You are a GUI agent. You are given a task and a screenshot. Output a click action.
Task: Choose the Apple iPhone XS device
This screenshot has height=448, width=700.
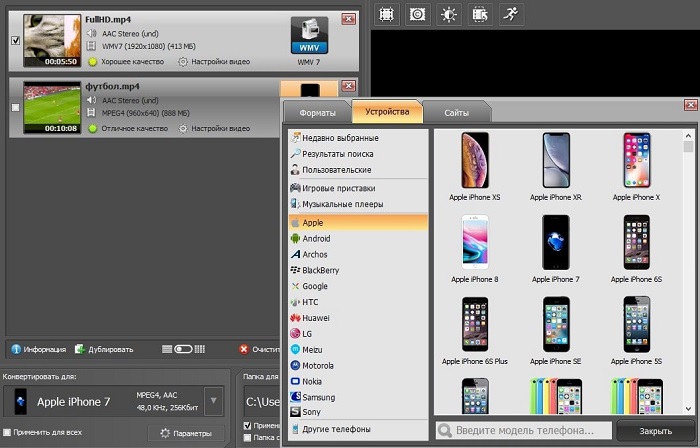point(475,166)
